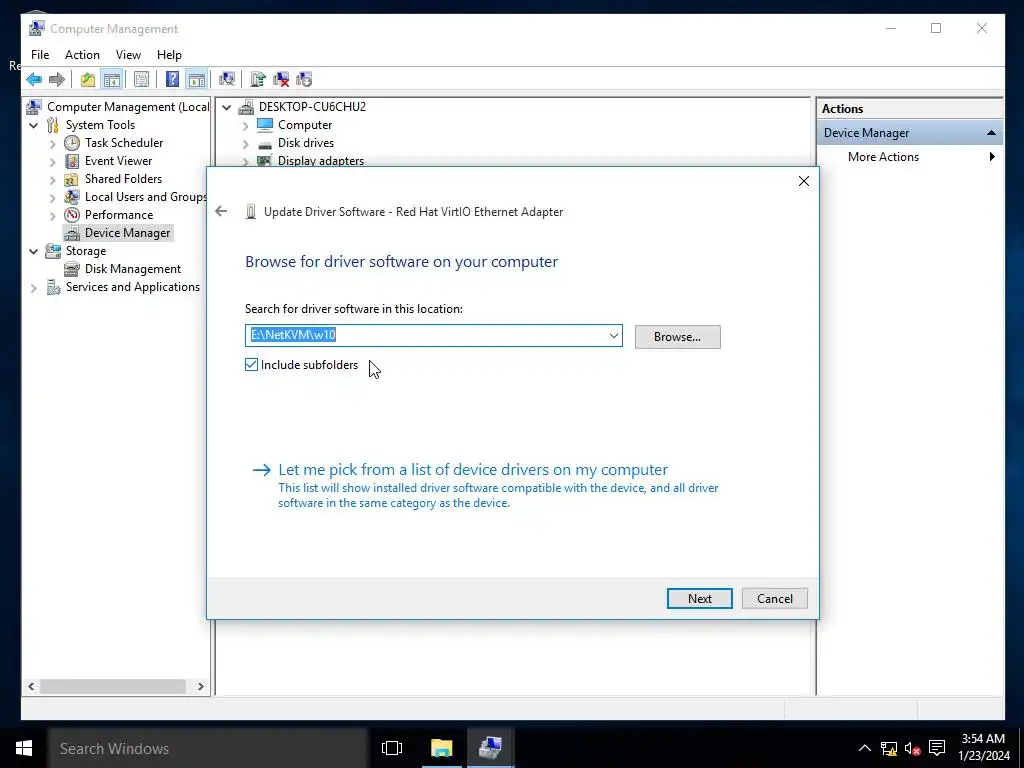Click the Computer node in the device tree
The height and width of the screenshot is (768, 1024).
pyautogui.click(x=304, y=125)
